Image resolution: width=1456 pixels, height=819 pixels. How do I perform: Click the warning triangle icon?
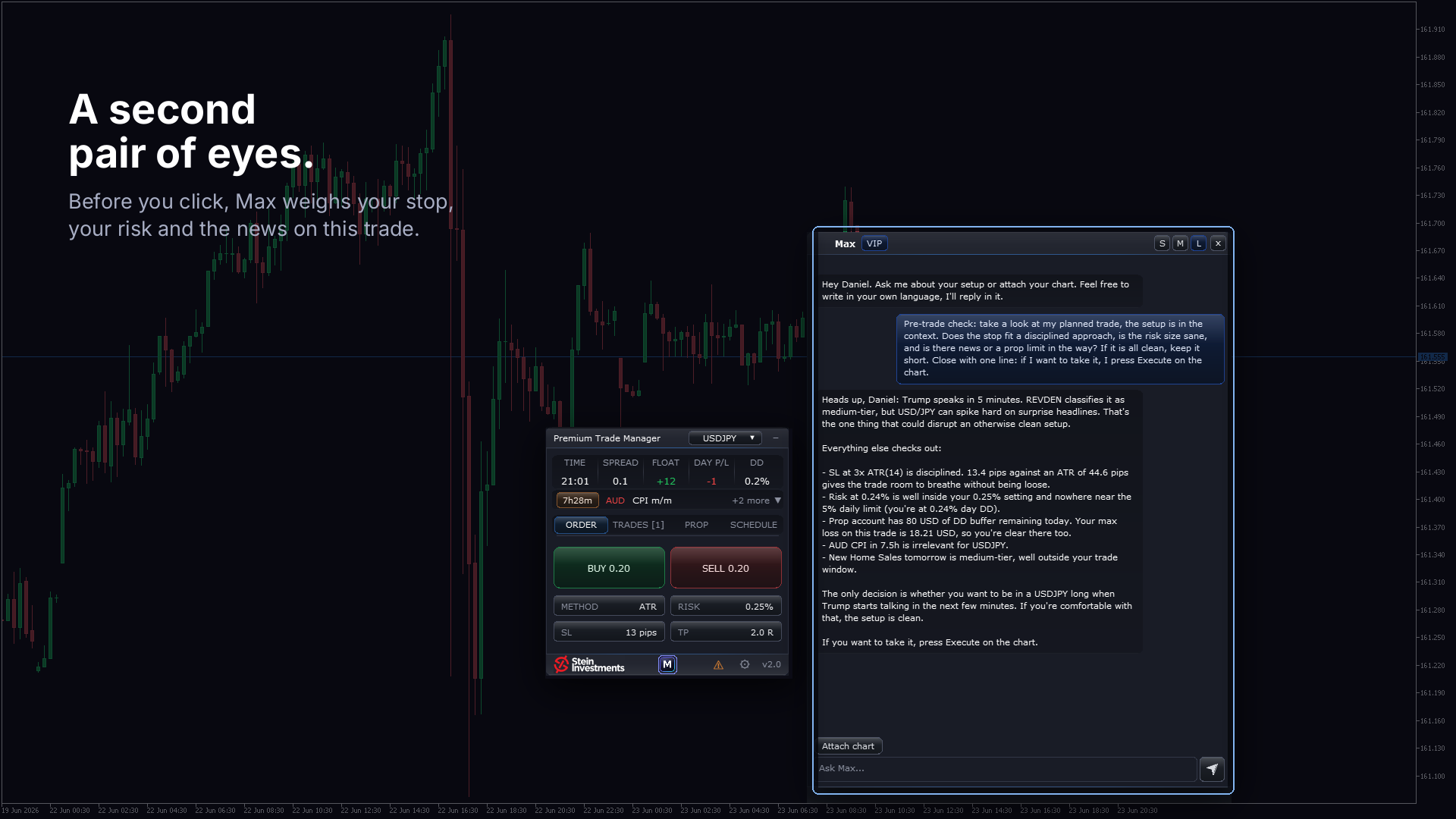click(x=718, y=665)
